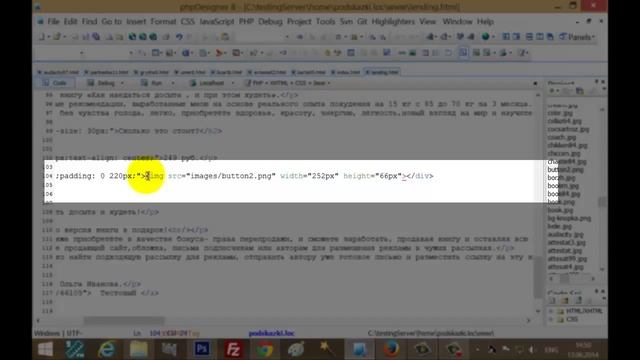Open FileZilla from the taskbar
The height and width of the screenshot is (360, 640).
(233, 349)
